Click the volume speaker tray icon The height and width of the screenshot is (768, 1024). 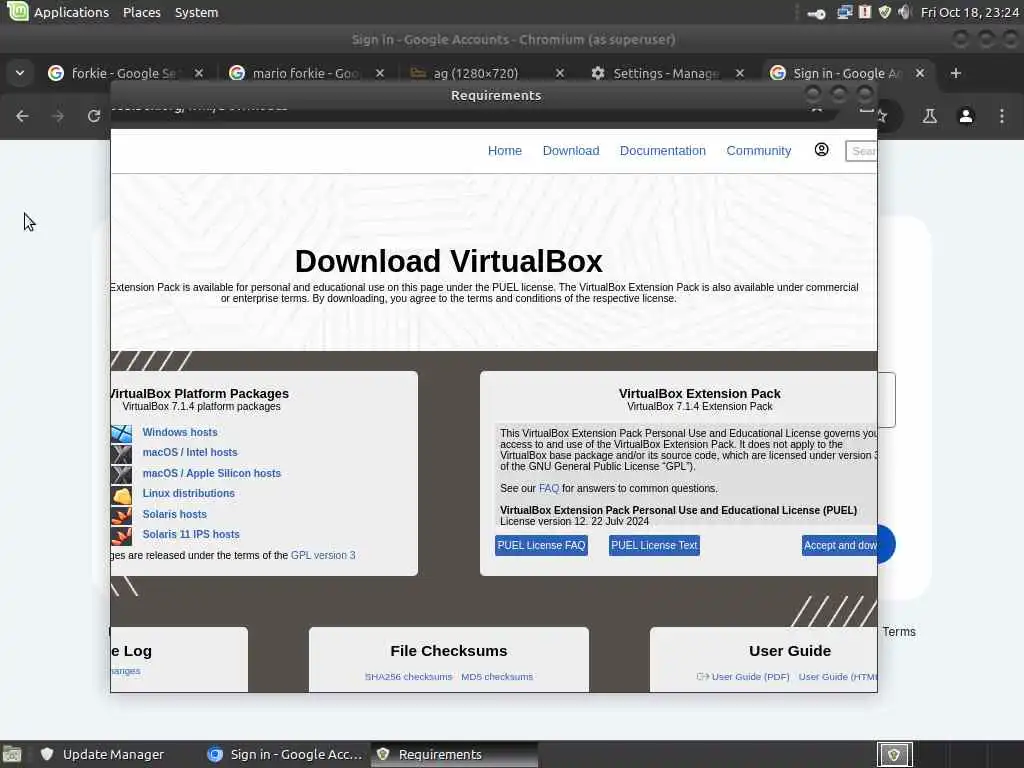click(x=904, y=12)
